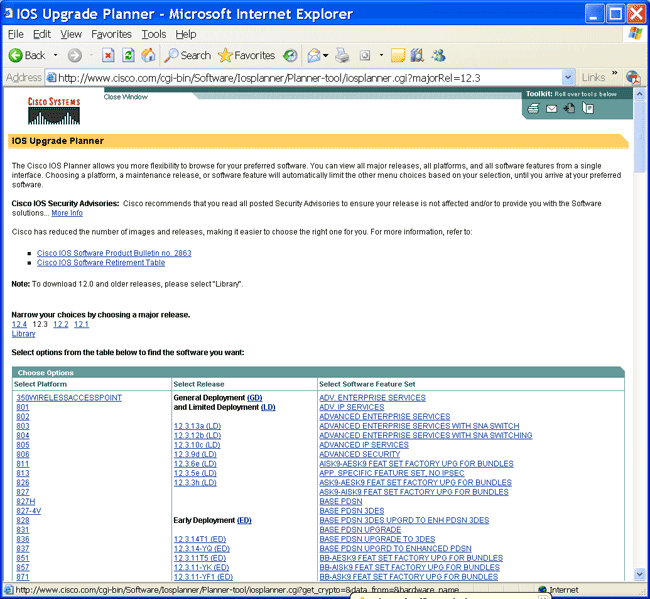Click the (GD) General Deployment link
Image resolution: width=650 pixels, height=599 pixels.
(255, 398)
